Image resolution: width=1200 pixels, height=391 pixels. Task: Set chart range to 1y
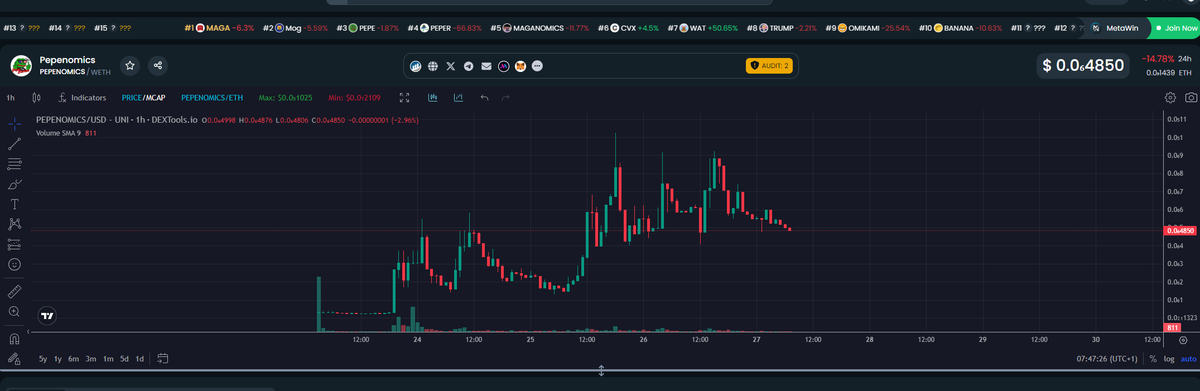pyautogui.click(x=58, y=358)
